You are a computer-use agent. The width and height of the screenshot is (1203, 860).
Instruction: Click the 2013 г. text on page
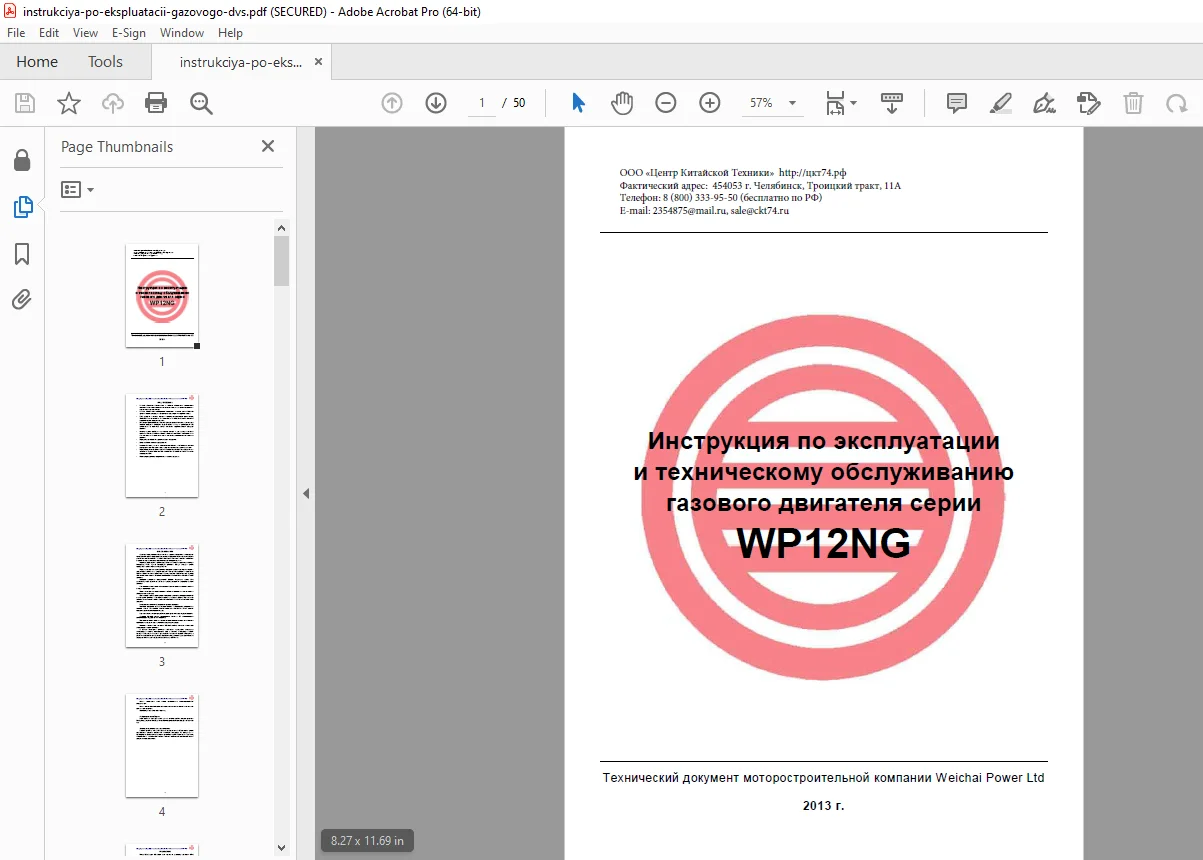click(x=824, y=805)
